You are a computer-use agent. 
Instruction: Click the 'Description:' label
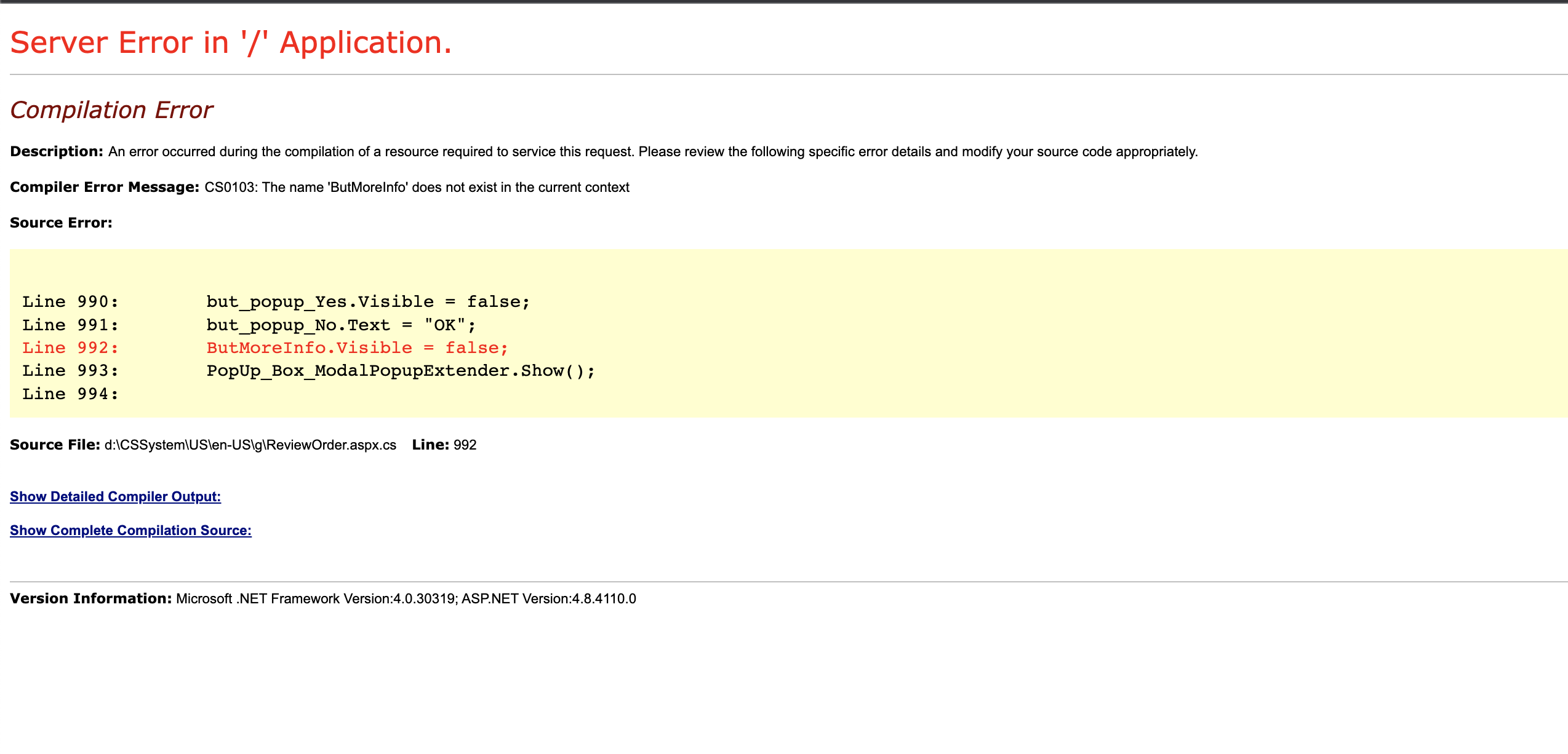pos(57,151)
